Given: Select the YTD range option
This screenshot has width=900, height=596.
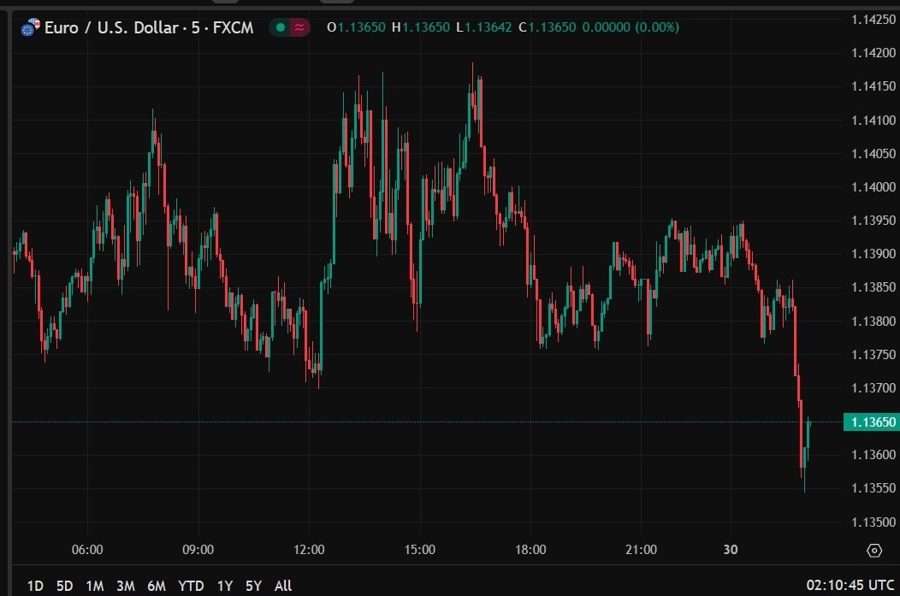Looking at the screenshot, I should [190, 586].
